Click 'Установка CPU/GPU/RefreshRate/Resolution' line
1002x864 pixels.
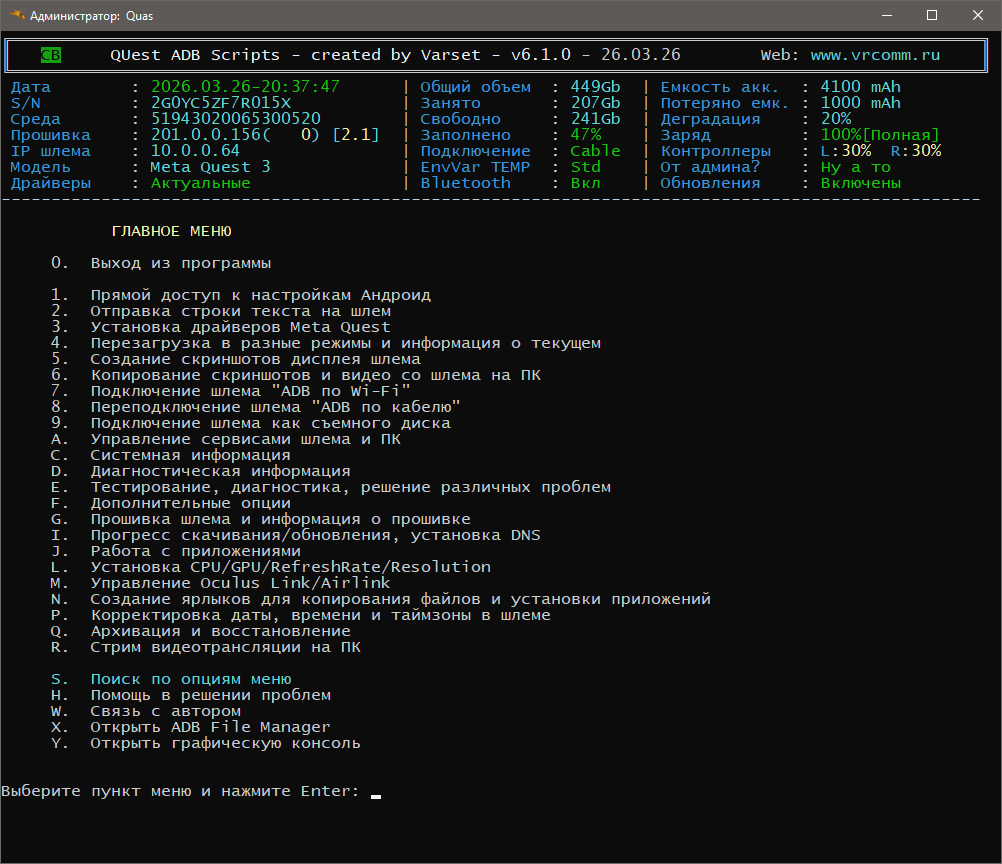[x=291, y=567]
